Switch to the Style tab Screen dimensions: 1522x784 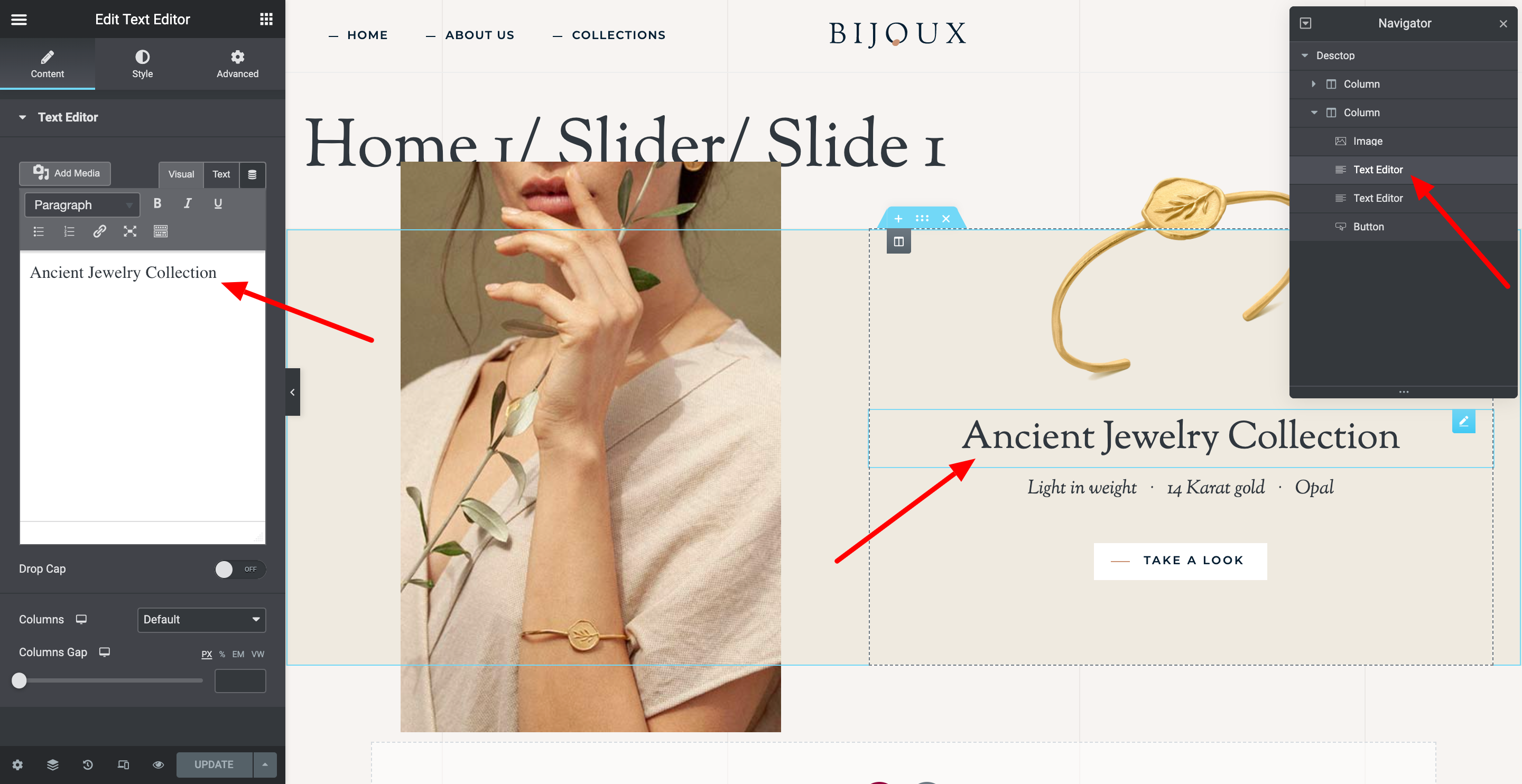[x=142, y=64]
